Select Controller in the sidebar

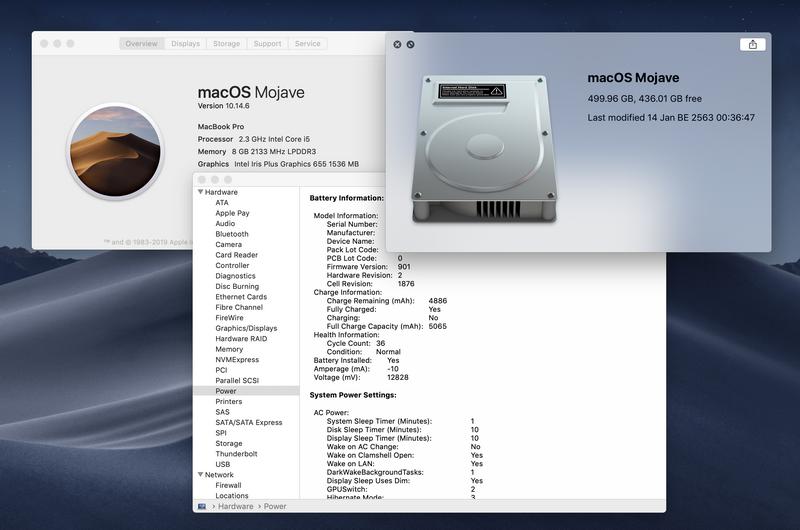pos(232,265)
